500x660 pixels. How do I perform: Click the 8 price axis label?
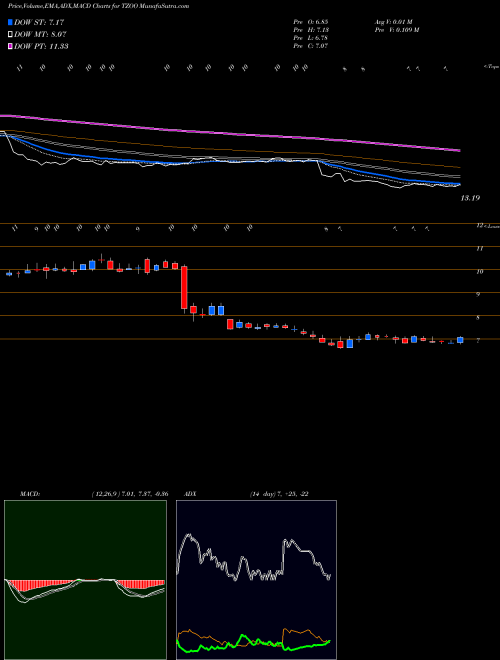click(x=478, y=318)
